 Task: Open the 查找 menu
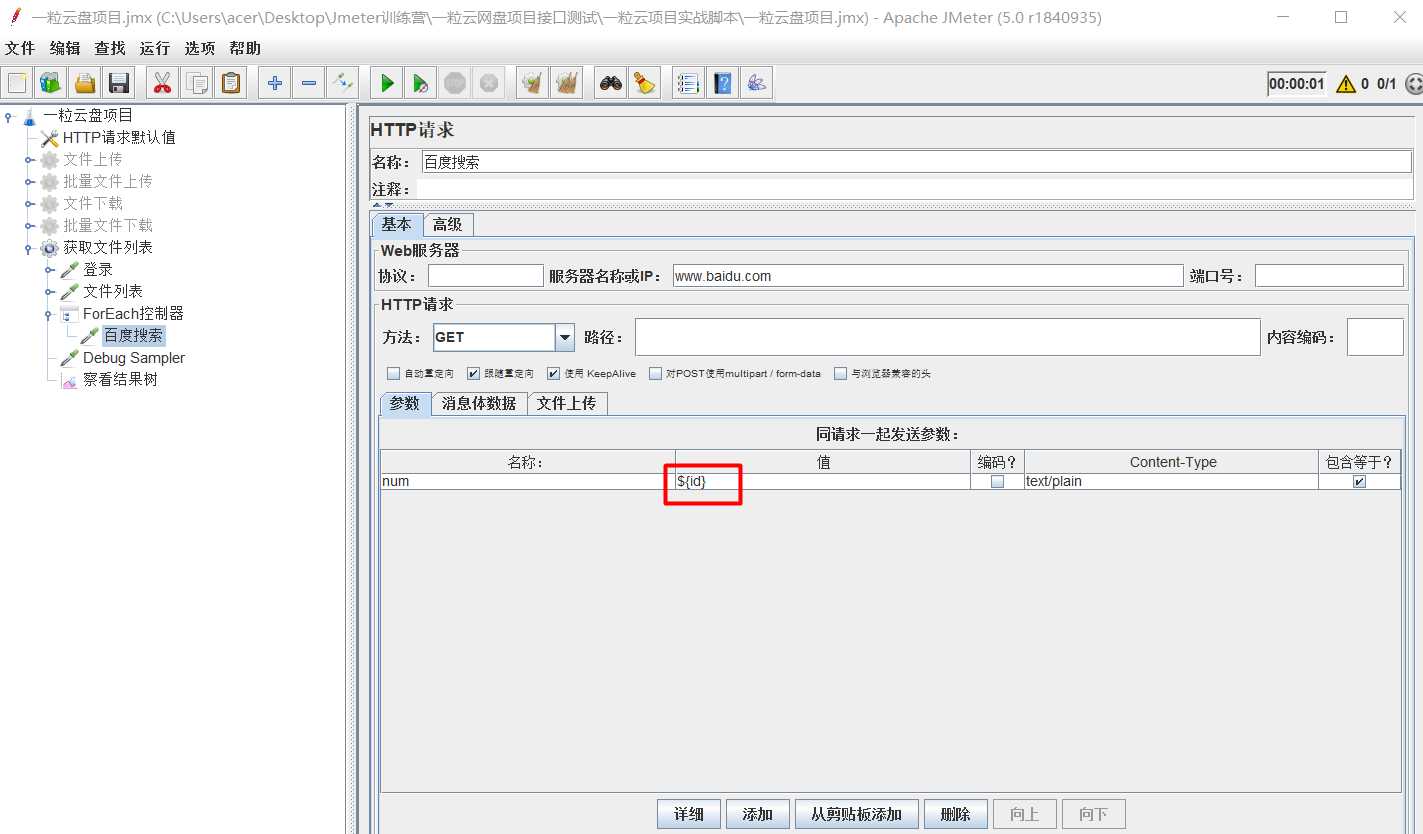(110, 48)
